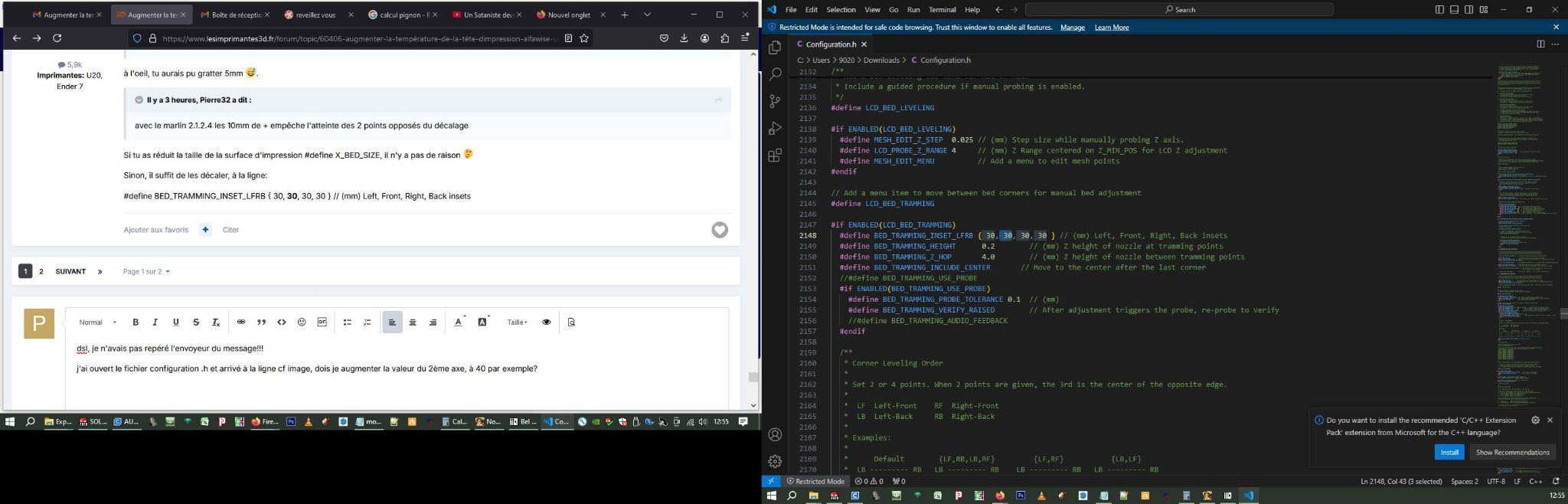Insert numbered list in forum editor
This screenshot has height=504, width=1568.
click(367, 322)
